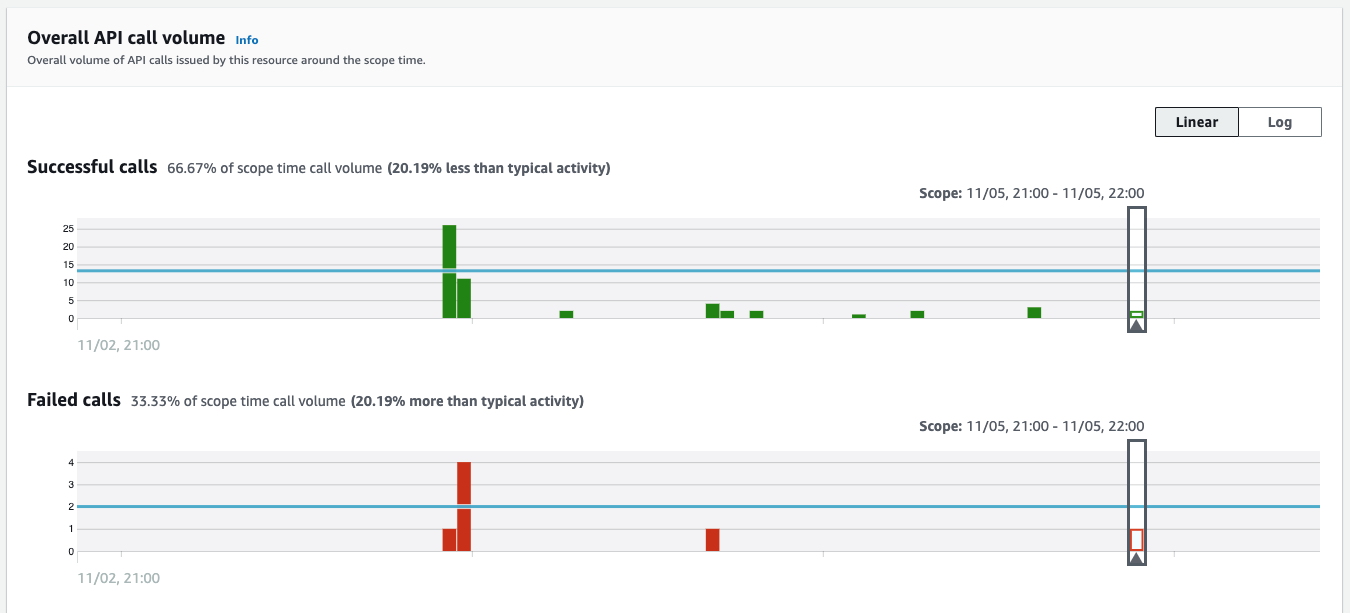This screenshot has width=1350, height=613.
Task: Select the small green bar inside the scope window
Action: click(x=1136, y=314)
